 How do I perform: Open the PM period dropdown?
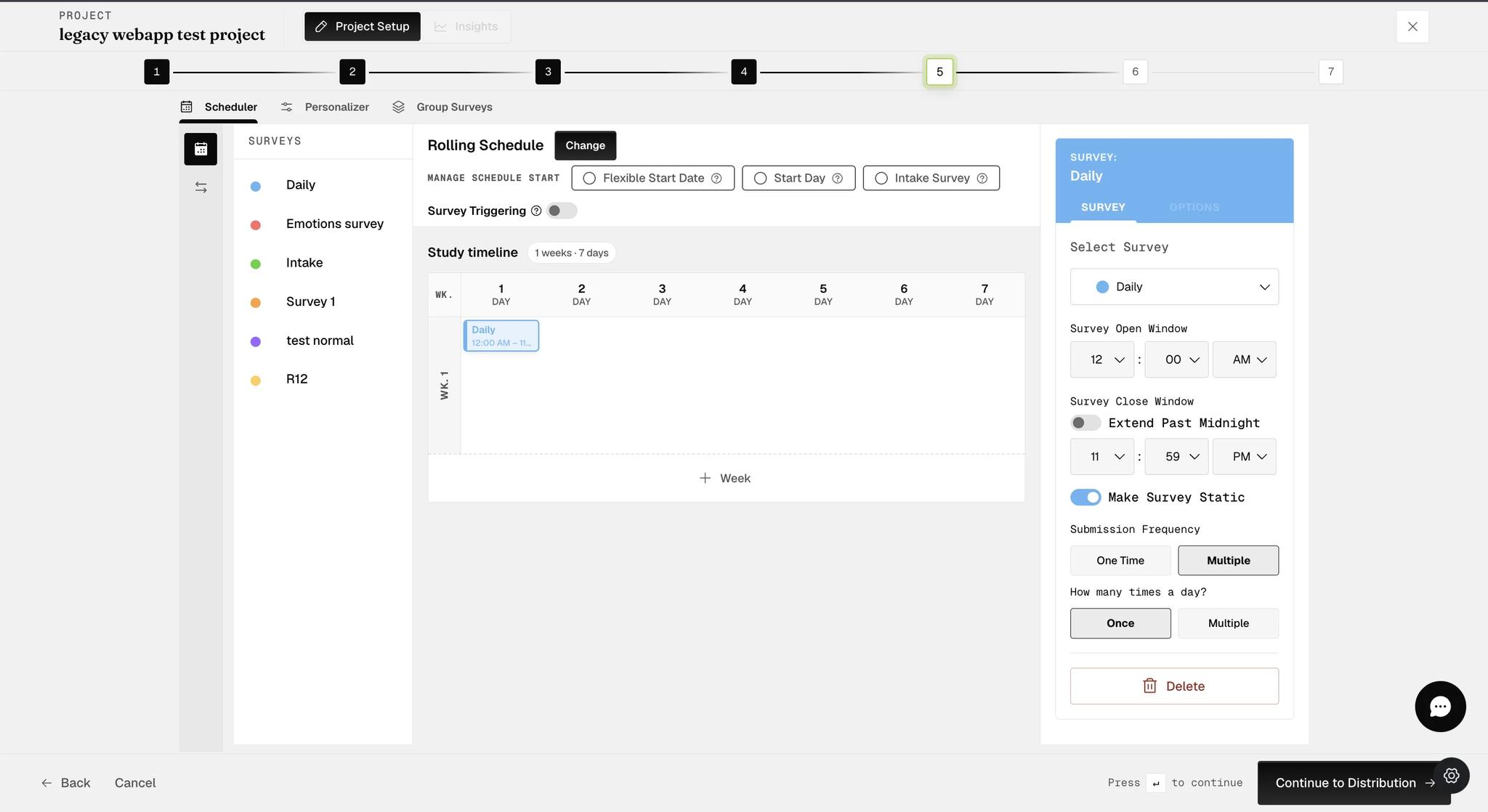[x=1244, y=457]
